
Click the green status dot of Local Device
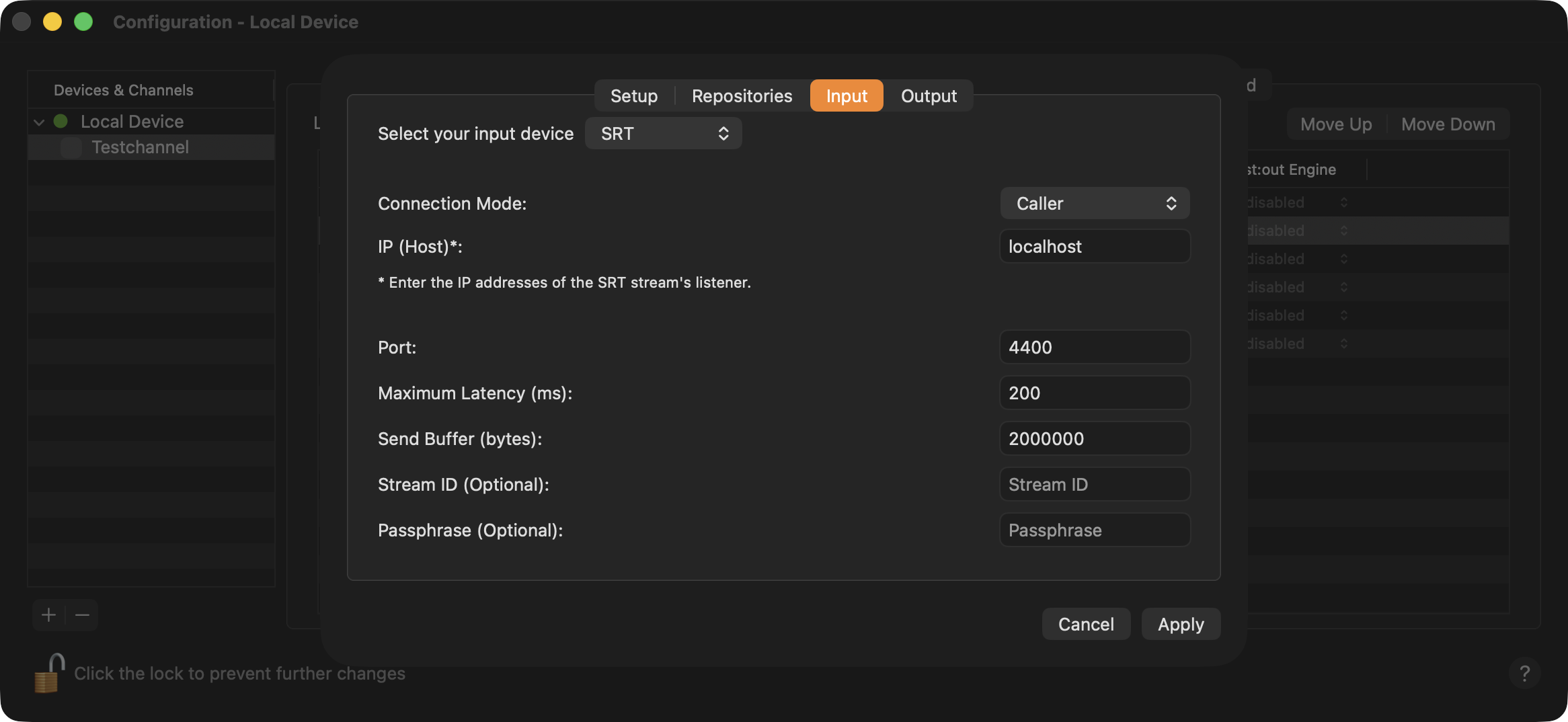click(61, 121)
